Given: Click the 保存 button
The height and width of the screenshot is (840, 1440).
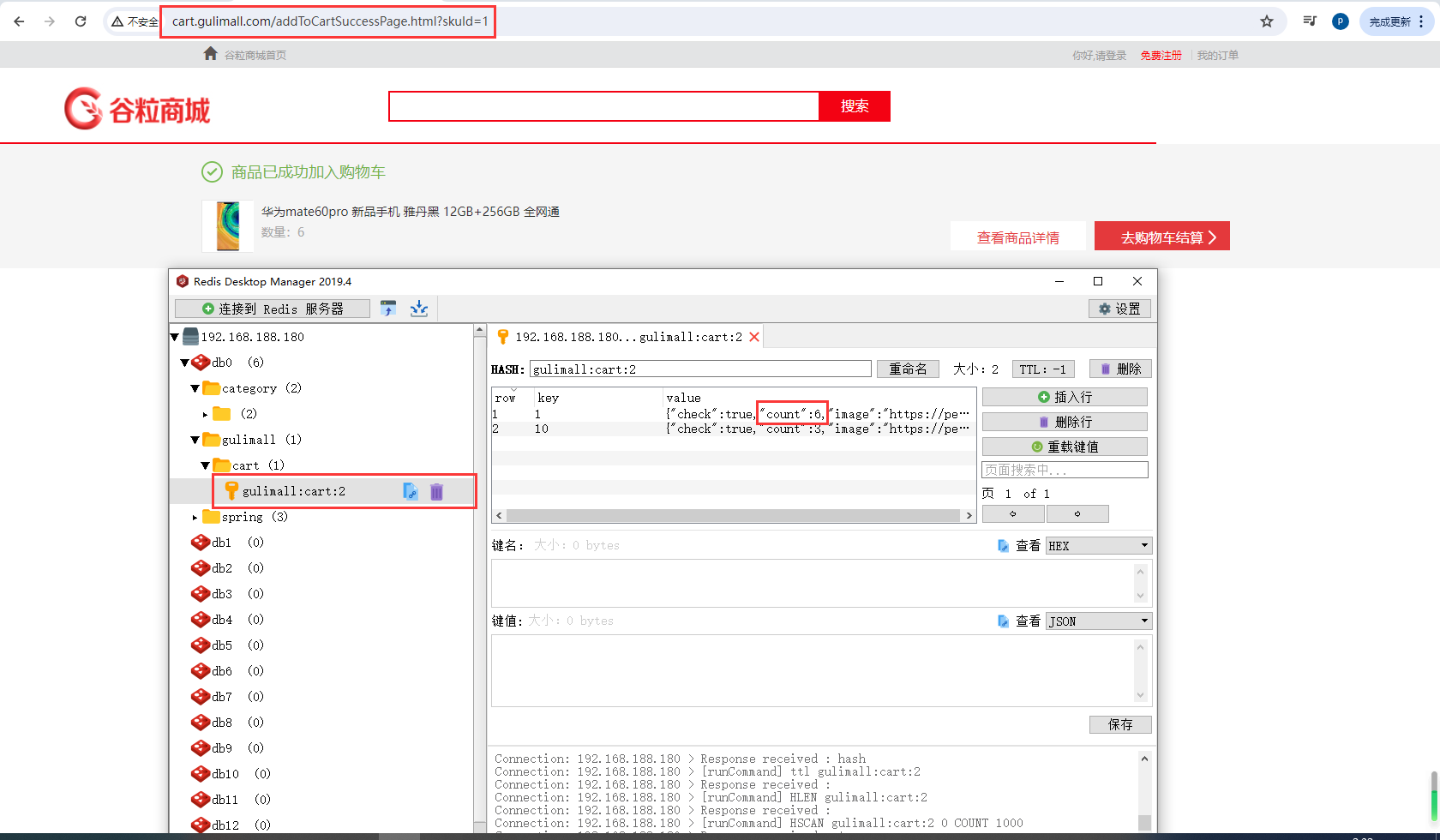Looking at the screenshot, I should [1120, 724].
